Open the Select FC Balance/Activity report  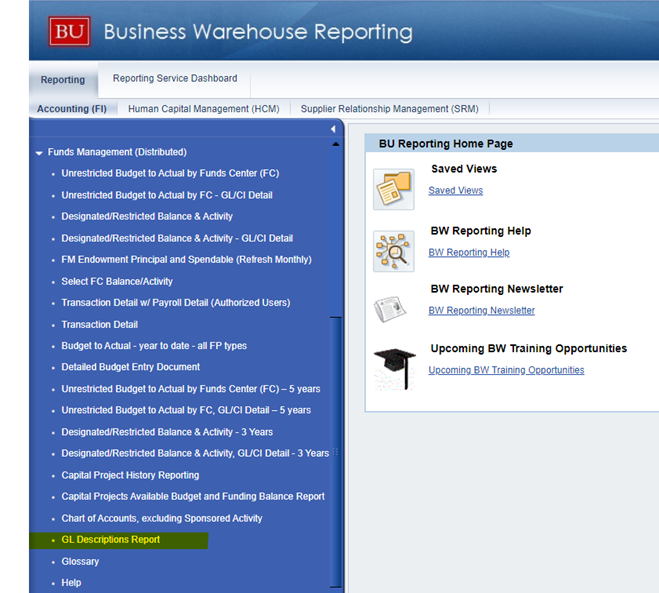pos(117,281)
